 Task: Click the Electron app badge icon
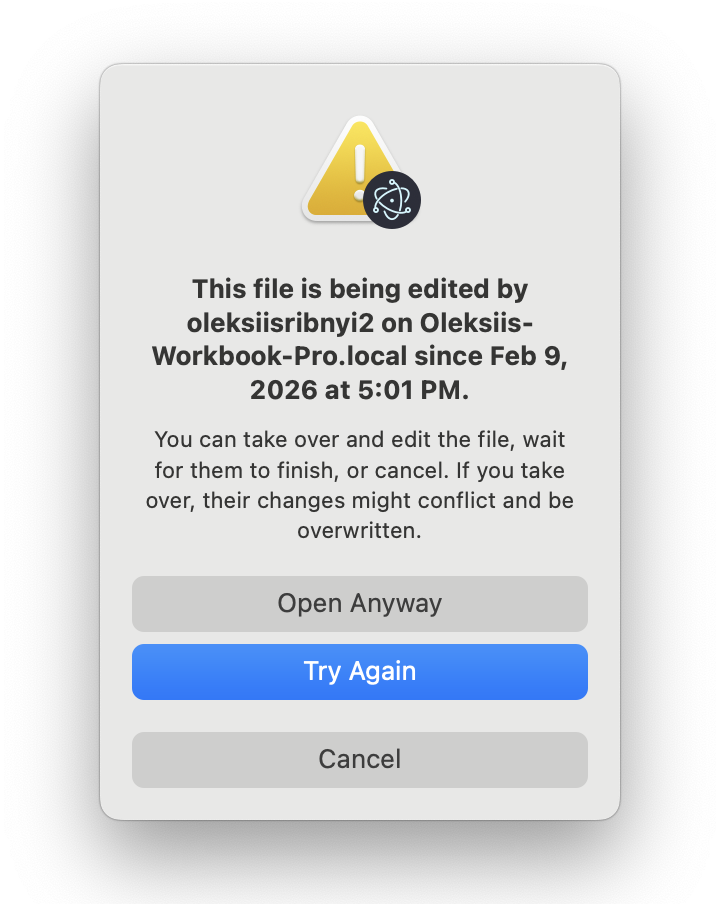(391, 200)
